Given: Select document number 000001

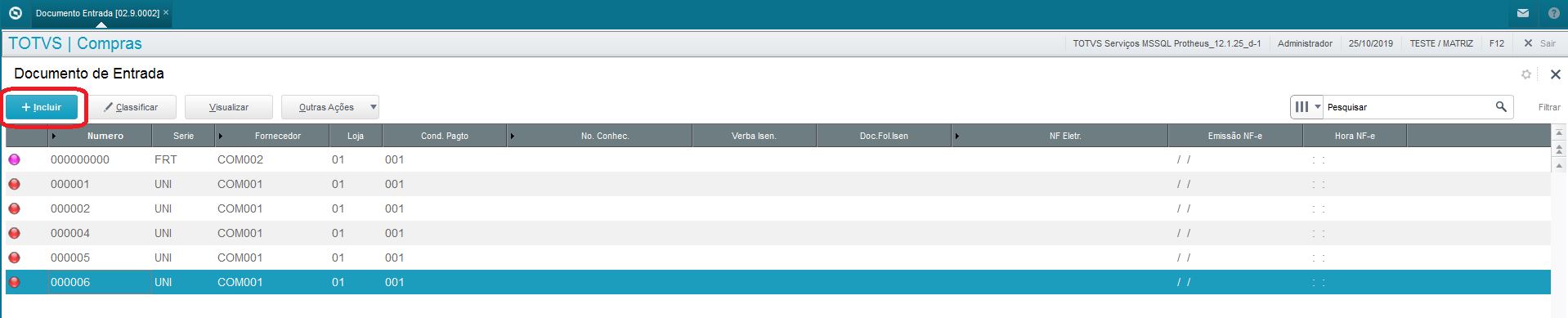Looking at the screenshot, I should point(70,184).
